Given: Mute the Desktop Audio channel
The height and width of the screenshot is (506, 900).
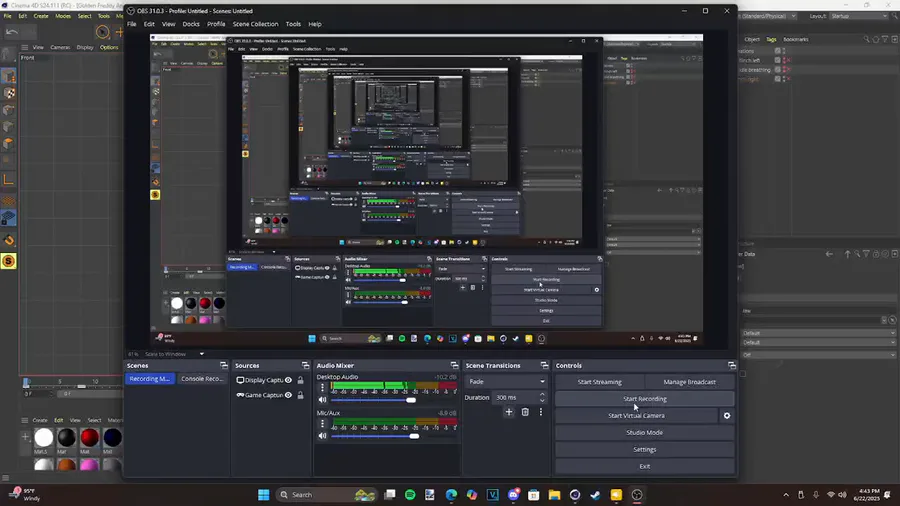Looking at the screenshot, I should click(x=323, y=400).
